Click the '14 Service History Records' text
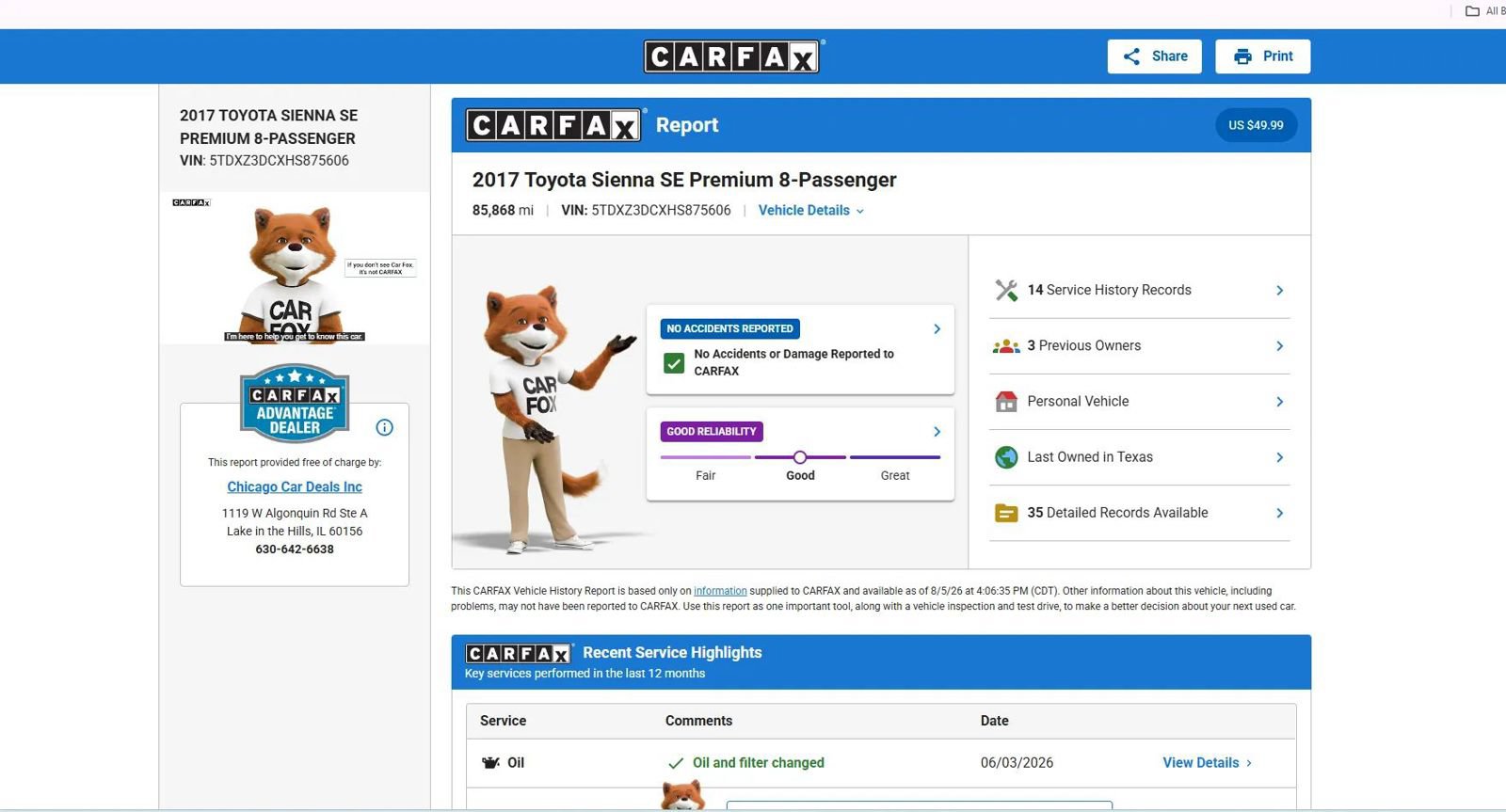Image resolution: width=1506 pixels, height=812 pixels. pyautogui.click(x=1109, y=290)
